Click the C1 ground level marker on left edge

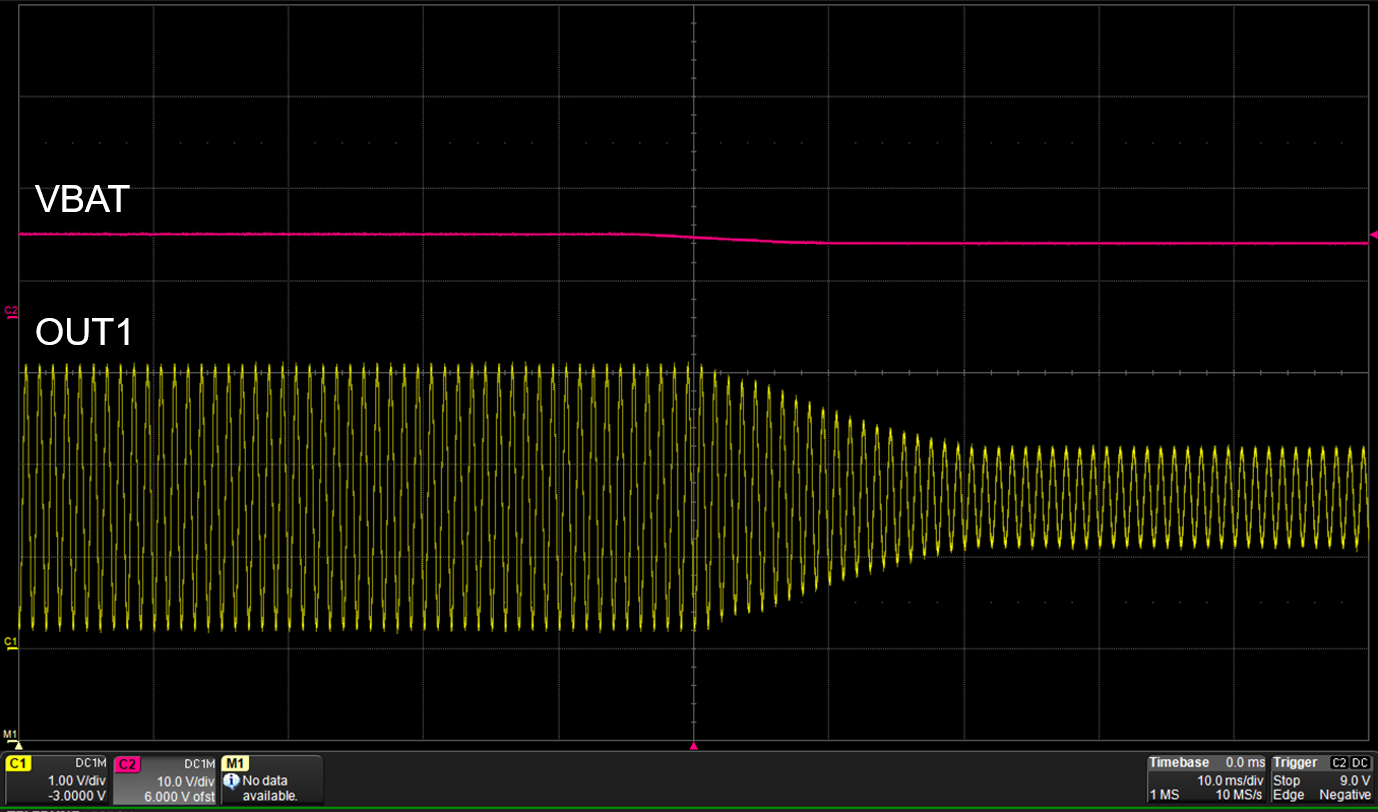11,641
